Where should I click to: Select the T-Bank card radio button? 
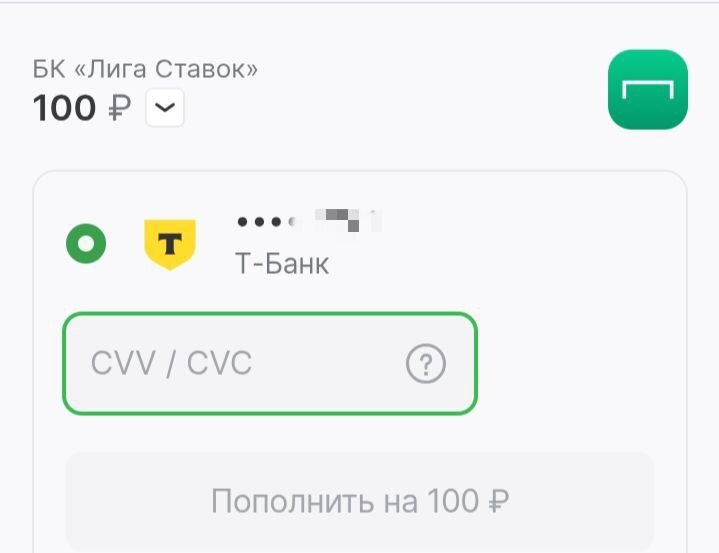point(86,243)
